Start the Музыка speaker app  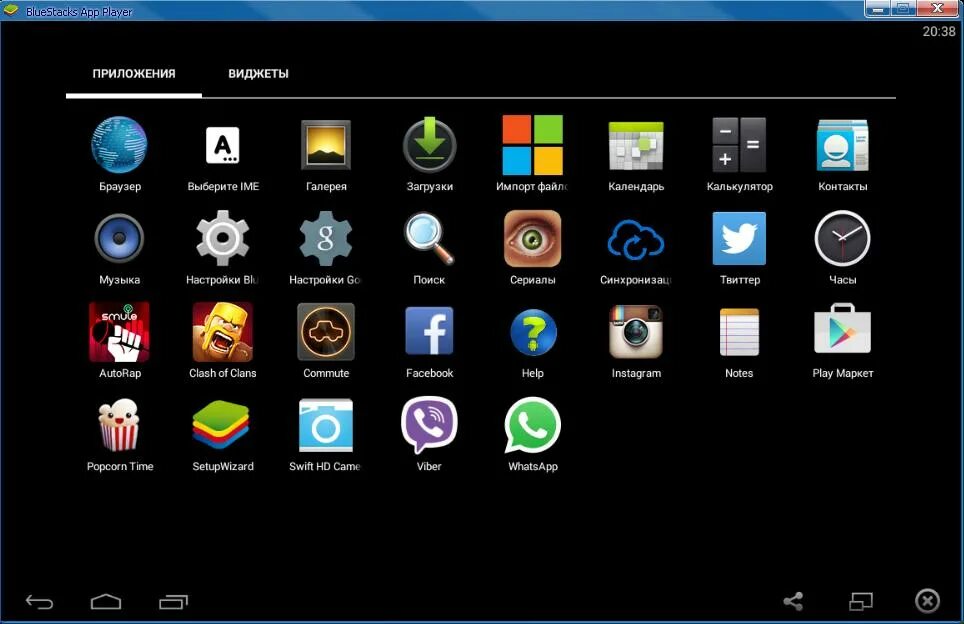[119, 239]
